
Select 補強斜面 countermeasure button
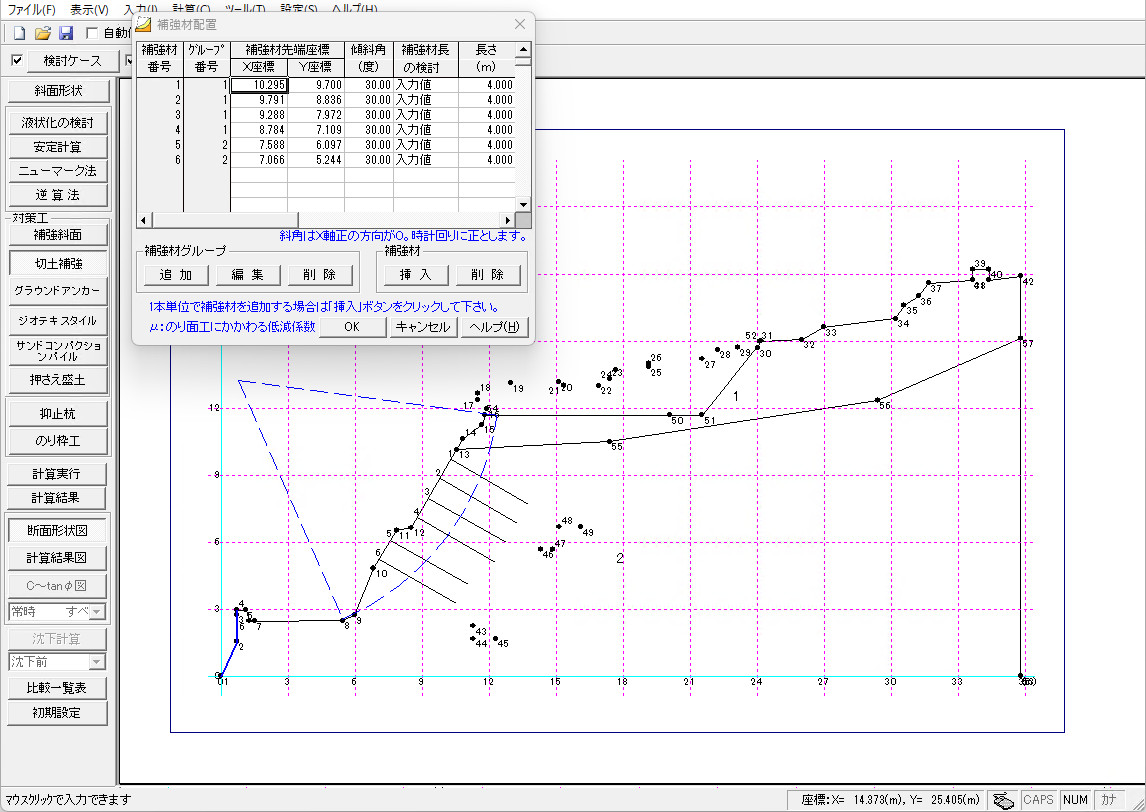58,235
